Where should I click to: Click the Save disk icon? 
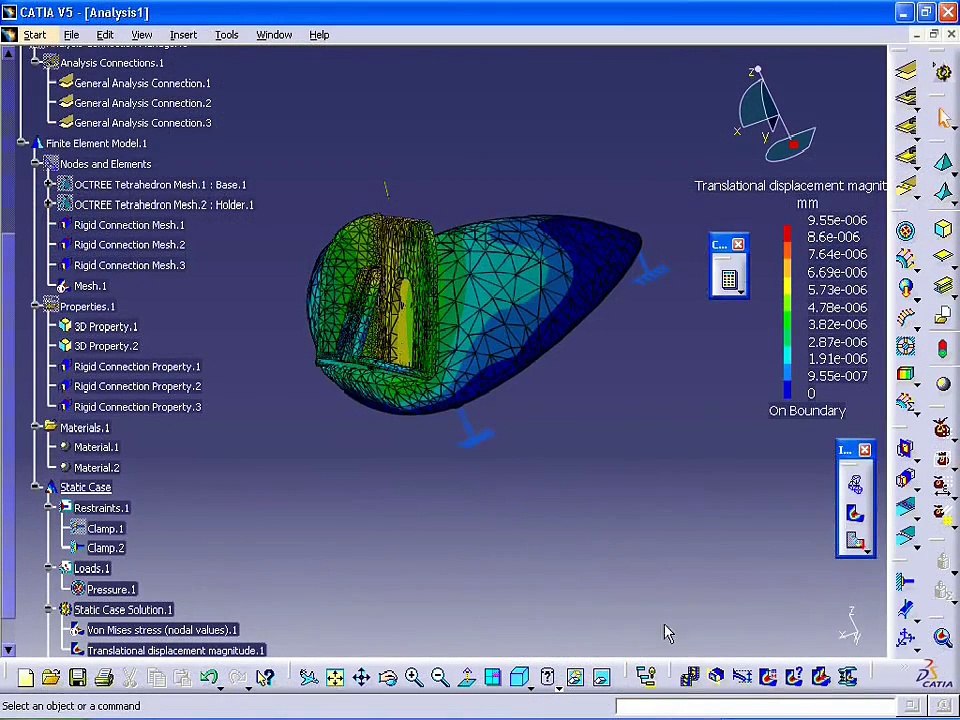[77, 678]
